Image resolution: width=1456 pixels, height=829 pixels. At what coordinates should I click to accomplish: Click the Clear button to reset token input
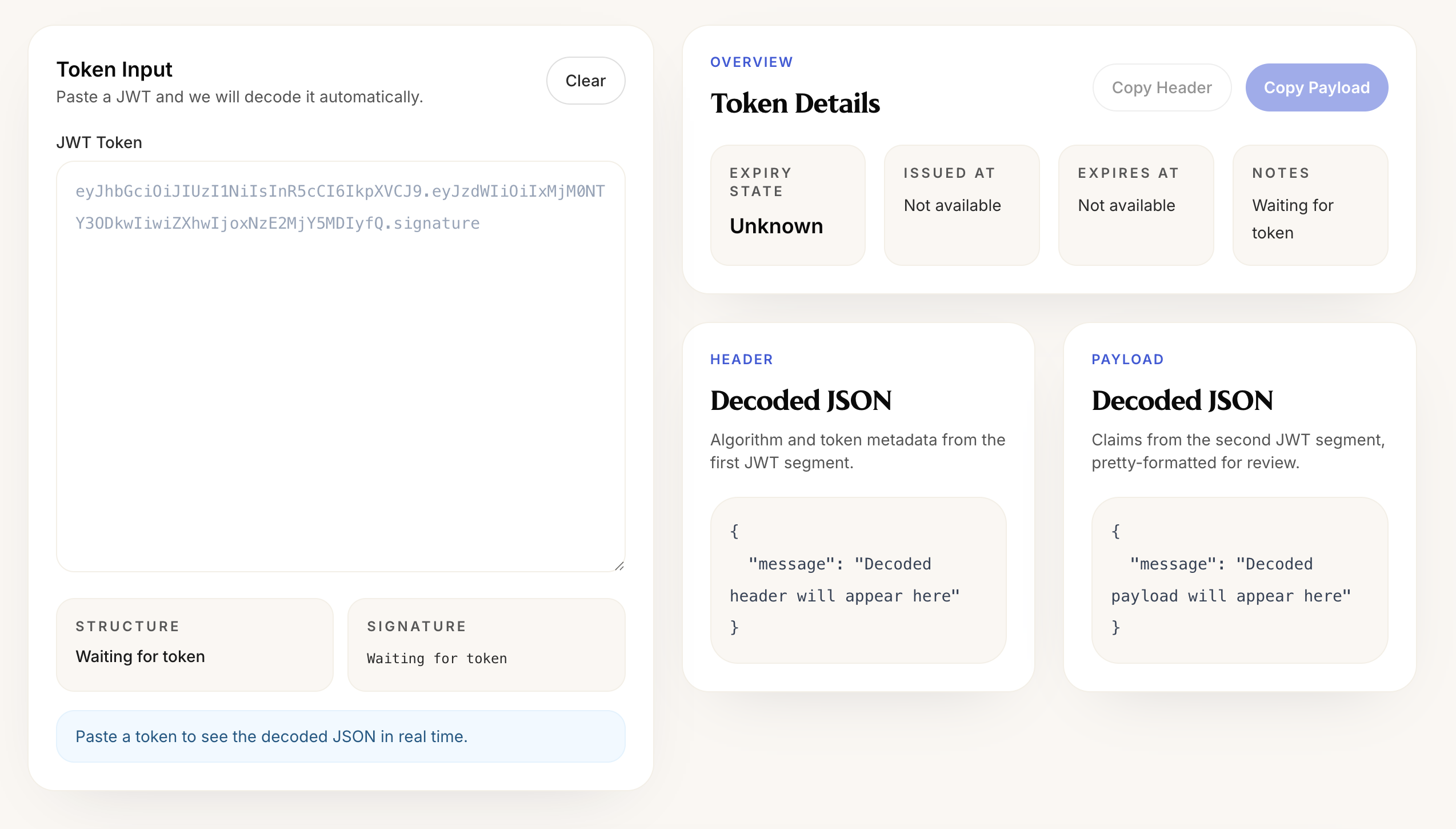[x=585, y=81]
